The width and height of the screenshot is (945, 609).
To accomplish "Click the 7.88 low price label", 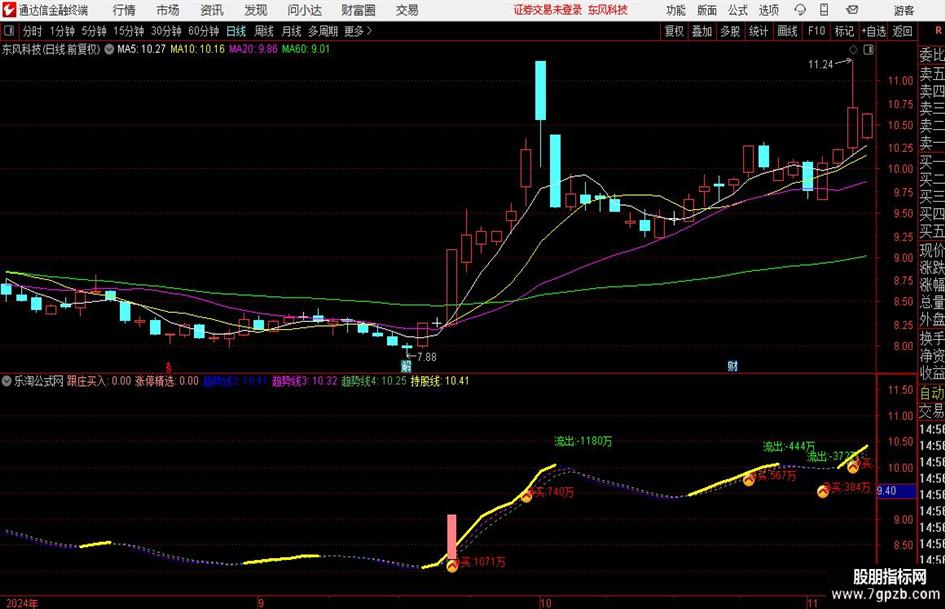I will tap(426, 357).
